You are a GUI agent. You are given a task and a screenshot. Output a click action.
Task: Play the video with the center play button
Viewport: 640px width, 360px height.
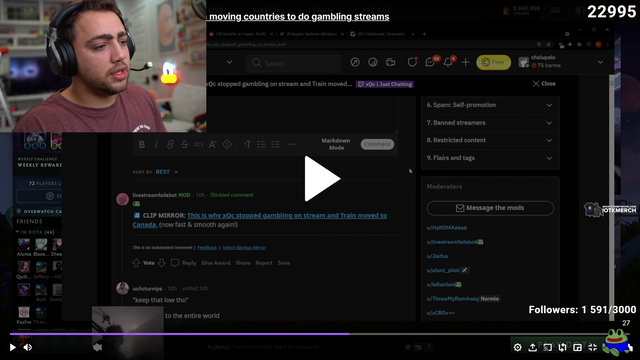(322, 178)
